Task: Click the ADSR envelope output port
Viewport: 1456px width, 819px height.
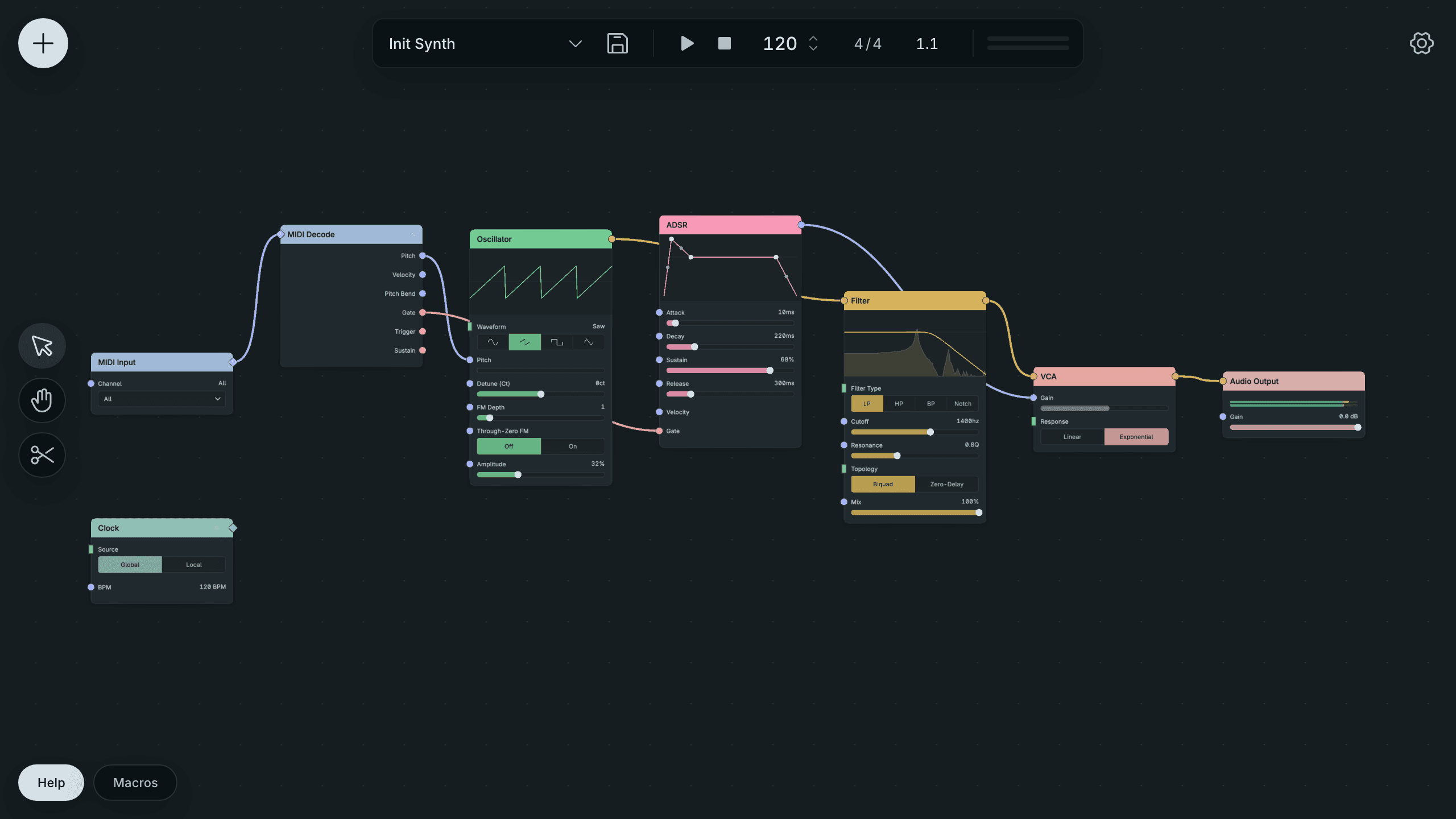Action: pos(801,225)
